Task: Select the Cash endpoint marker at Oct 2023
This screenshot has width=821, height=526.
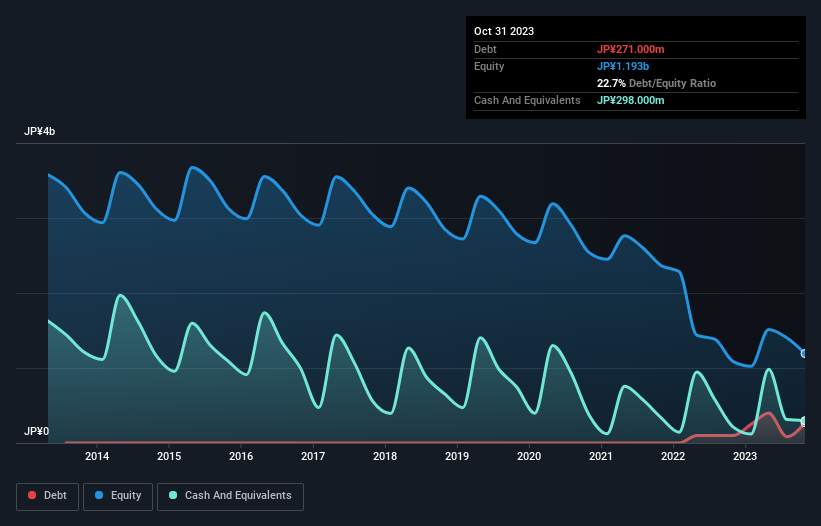Action: point(804,421)
